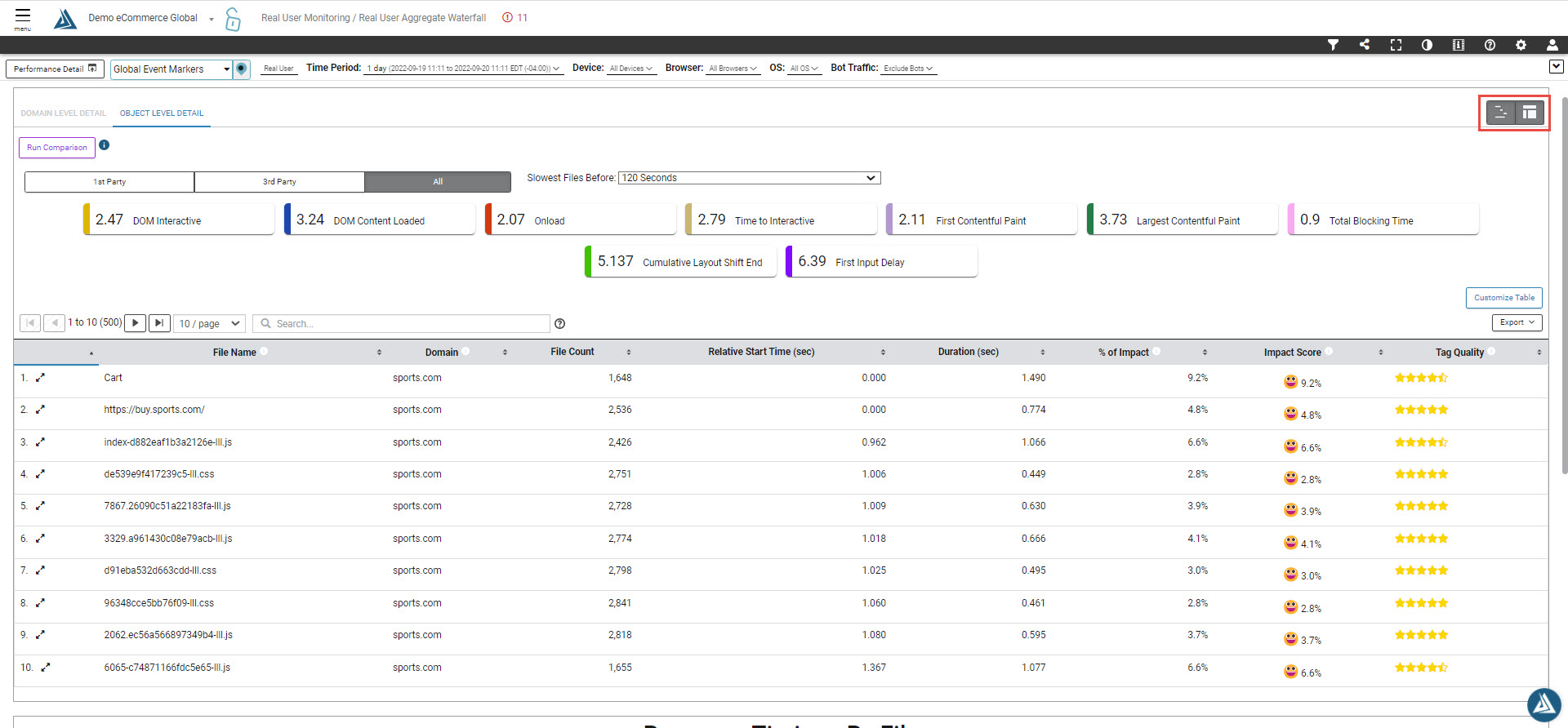This screenshot has height=728, width=1568.
Task: Click the open padlock icon
Action: coord(233,19)
